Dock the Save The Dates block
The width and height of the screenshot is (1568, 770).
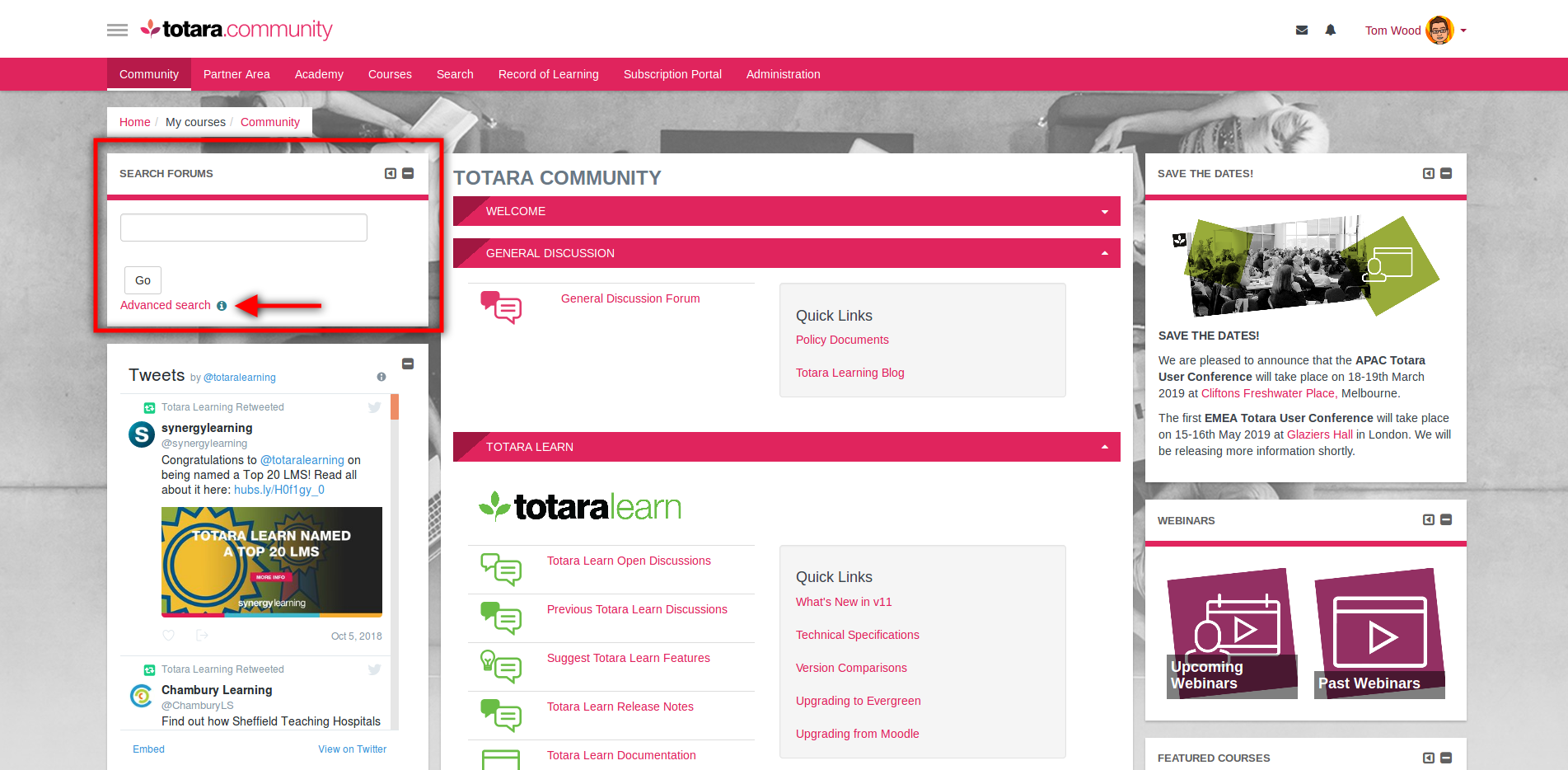[x=1429, y=173]
